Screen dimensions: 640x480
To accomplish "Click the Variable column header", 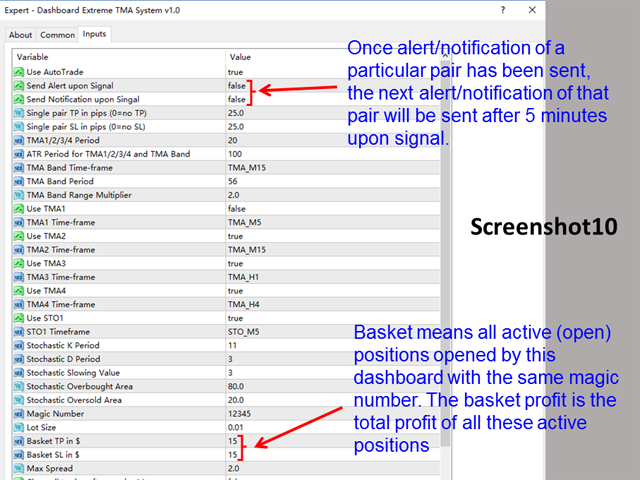I will (100, 57).
